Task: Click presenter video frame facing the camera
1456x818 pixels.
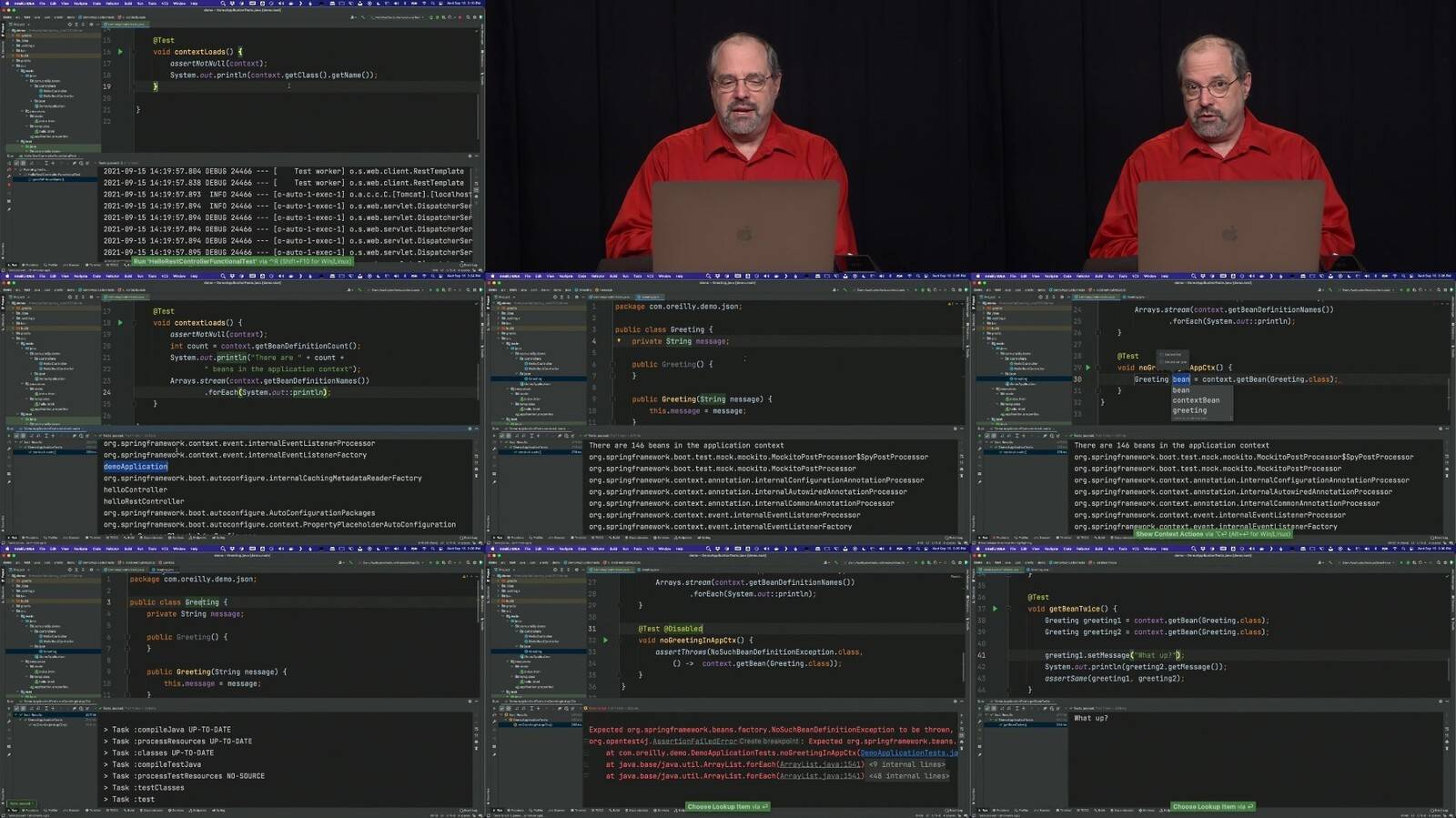Action: (x=1213, y=136)
